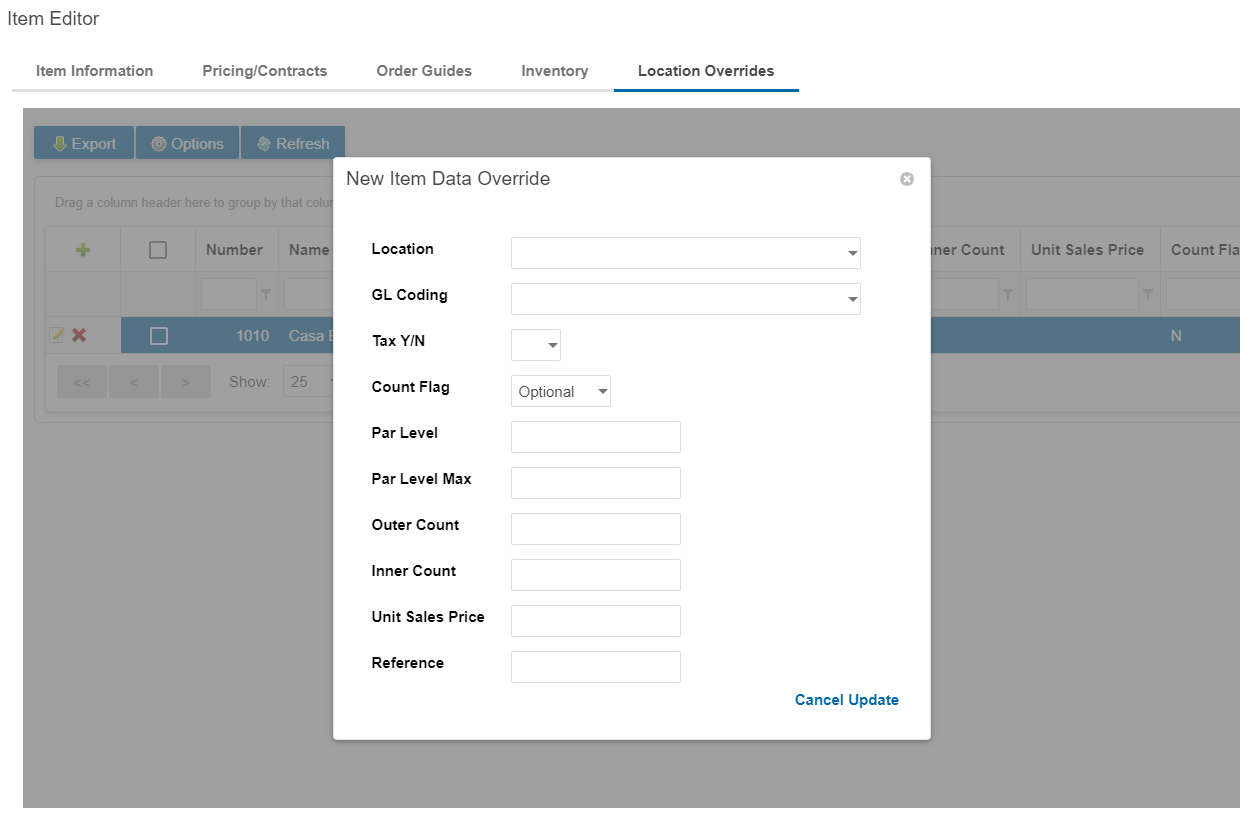The width and height of the screenshot is (1256, 825).
Task: Click the green plus add row icon
Action: [x=83, y=250]
